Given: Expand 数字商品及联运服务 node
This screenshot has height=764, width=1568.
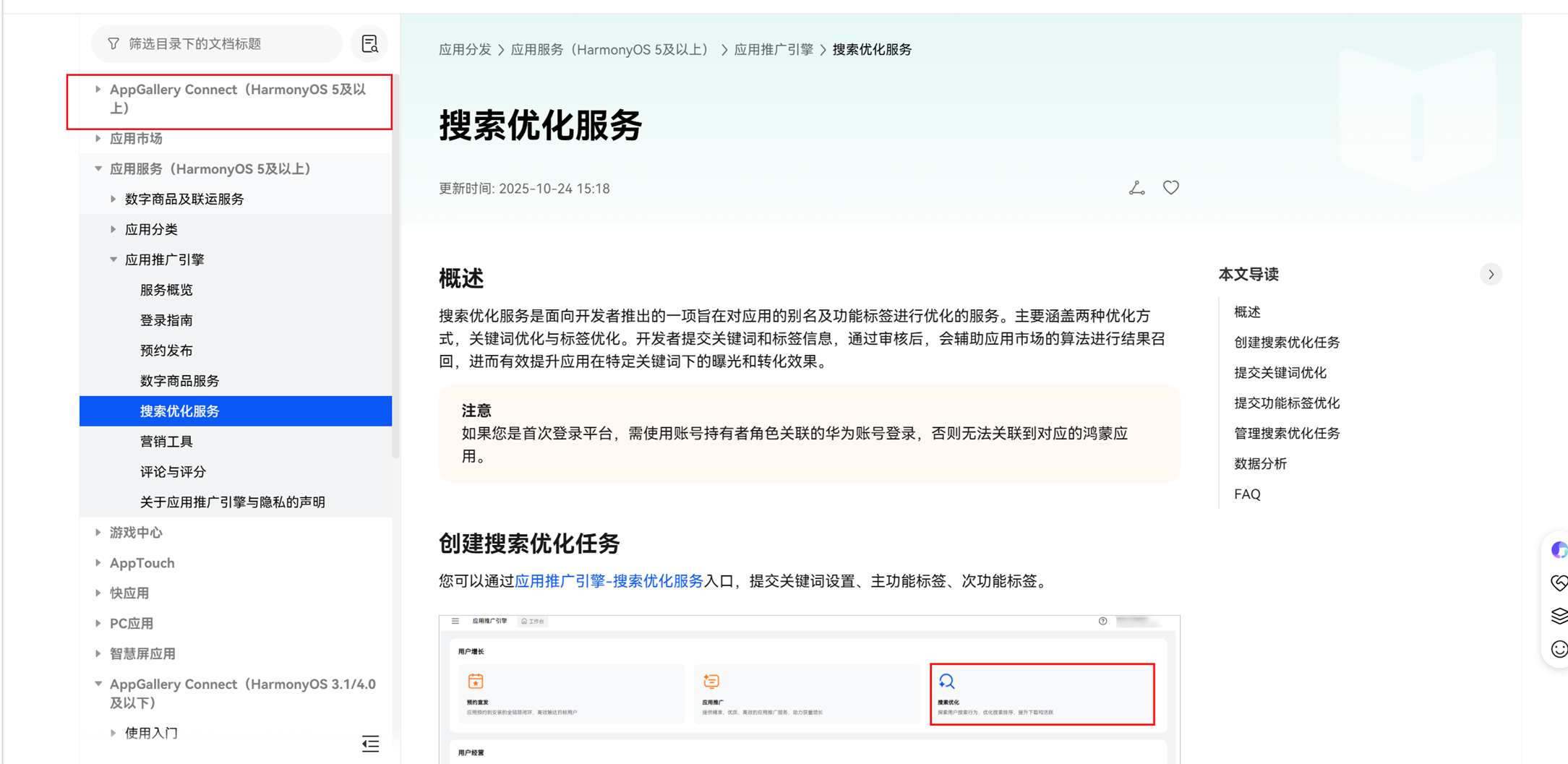Looking at the screenshot, I should point(113,199).
